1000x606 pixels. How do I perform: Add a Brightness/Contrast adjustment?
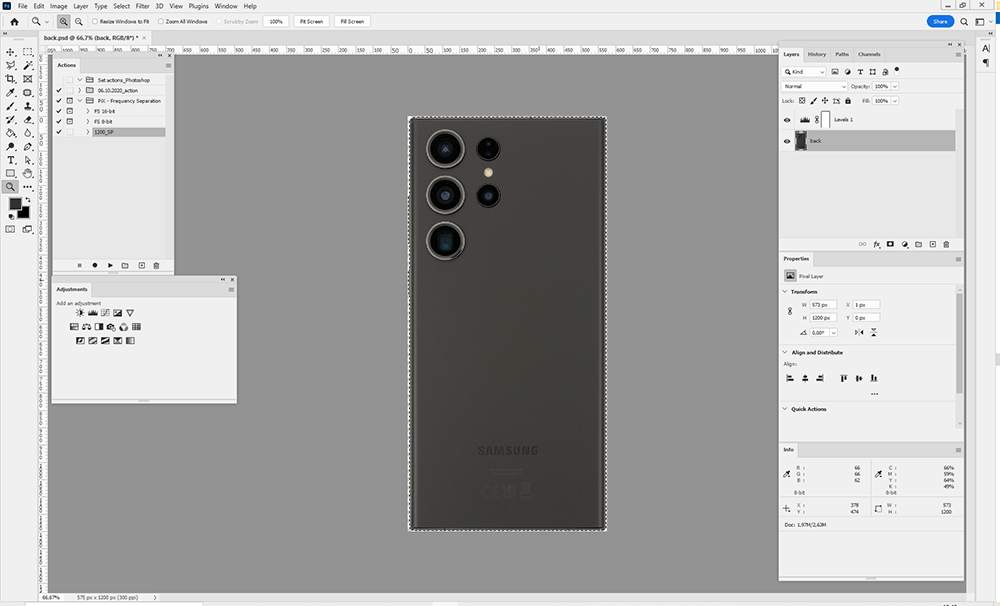80,313
